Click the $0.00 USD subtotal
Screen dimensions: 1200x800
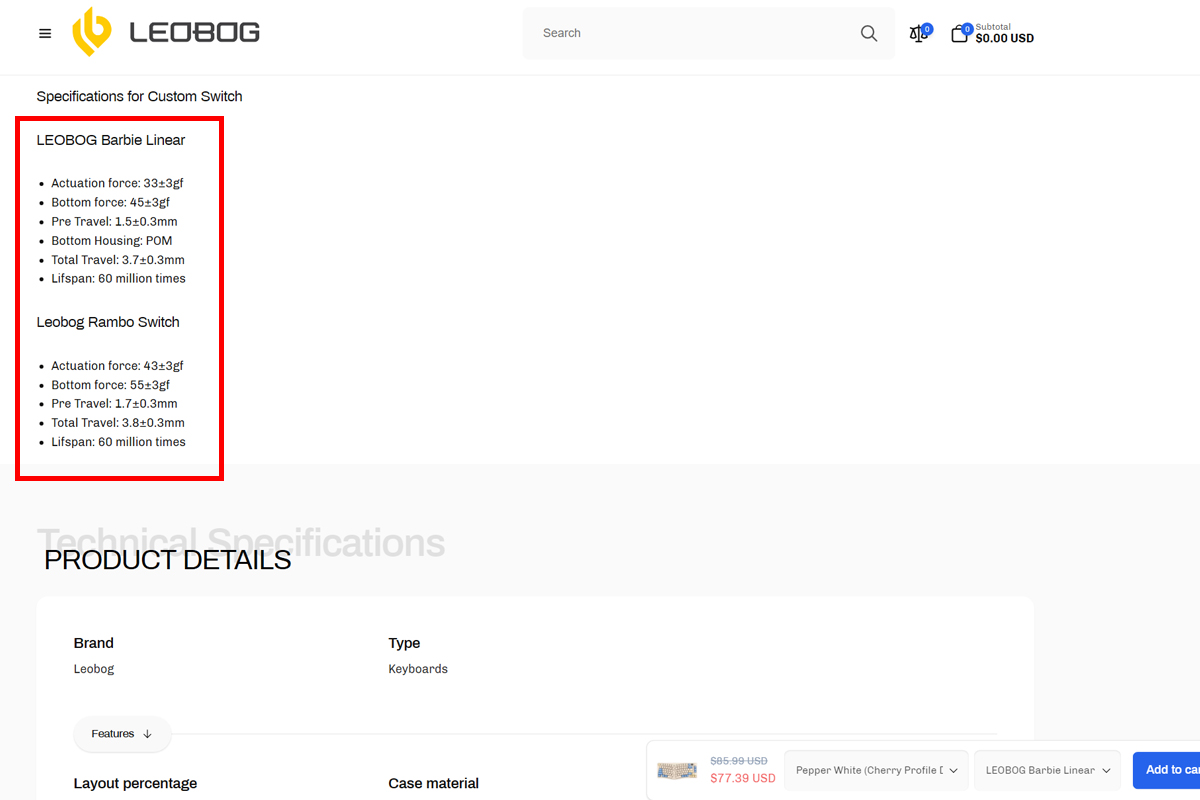(1004, 39)
